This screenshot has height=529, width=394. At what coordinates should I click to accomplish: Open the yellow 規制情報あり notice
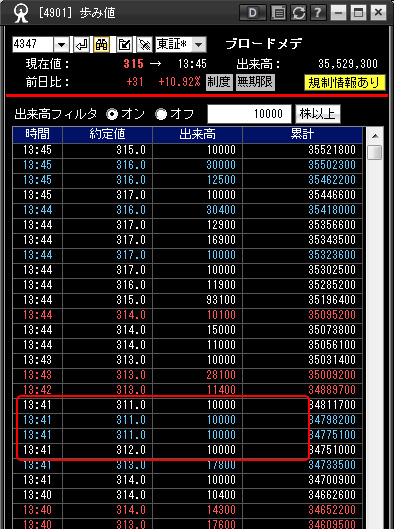(345, 83)
